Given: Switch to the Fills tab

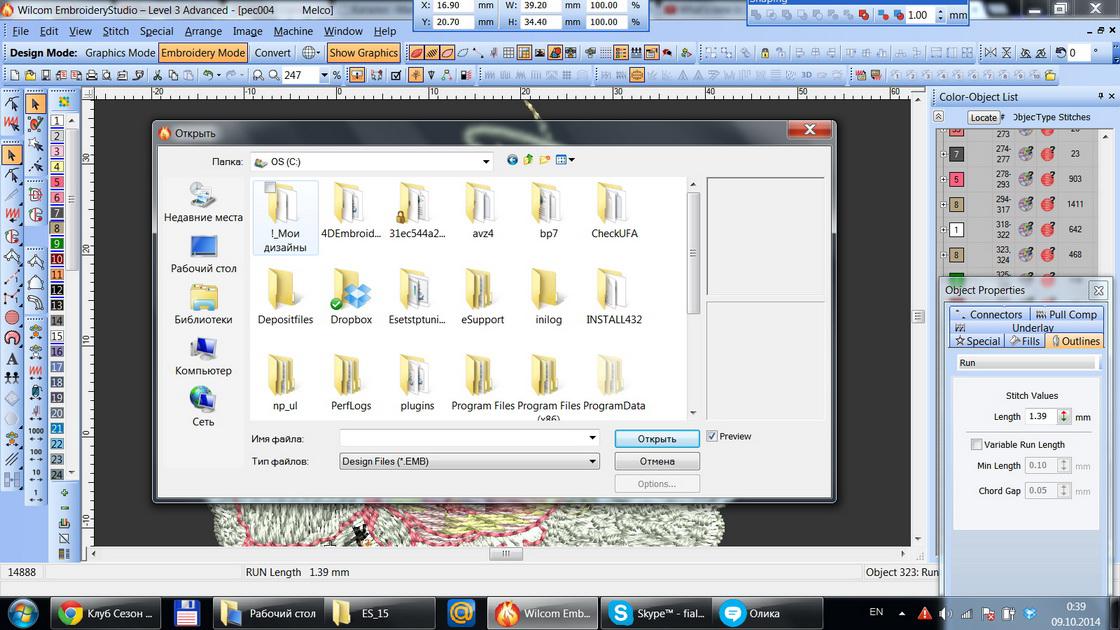Looking at the screenshot, I should click(x=1024, y=341).
